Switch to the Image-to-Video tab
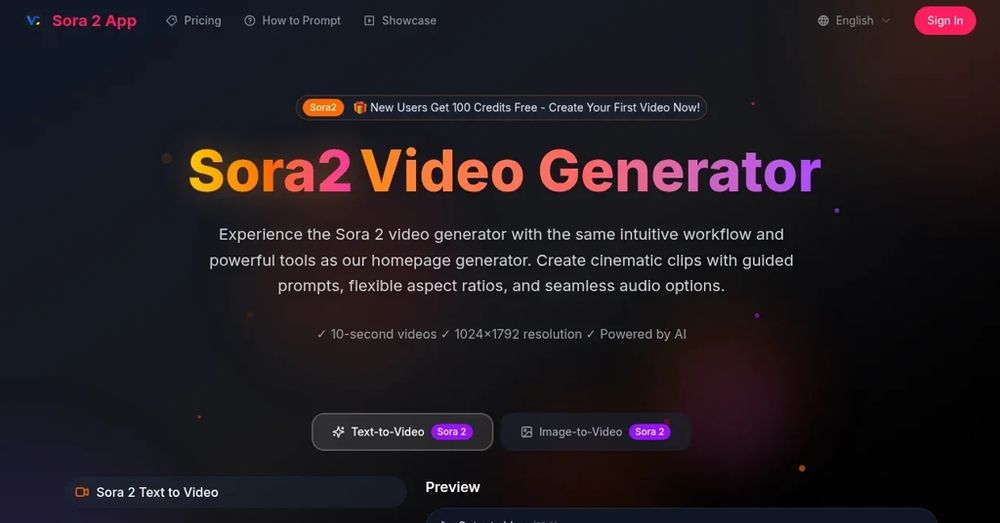The height and width of the screenshot is (523, 1000). tap(596, 432)
